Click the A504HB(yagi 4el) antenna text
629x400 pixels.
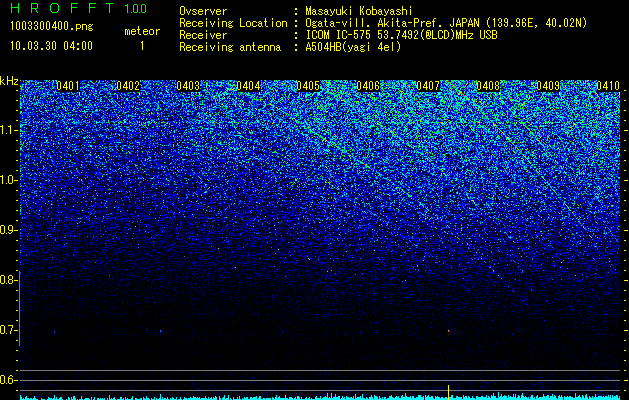[x=353, y=47]
